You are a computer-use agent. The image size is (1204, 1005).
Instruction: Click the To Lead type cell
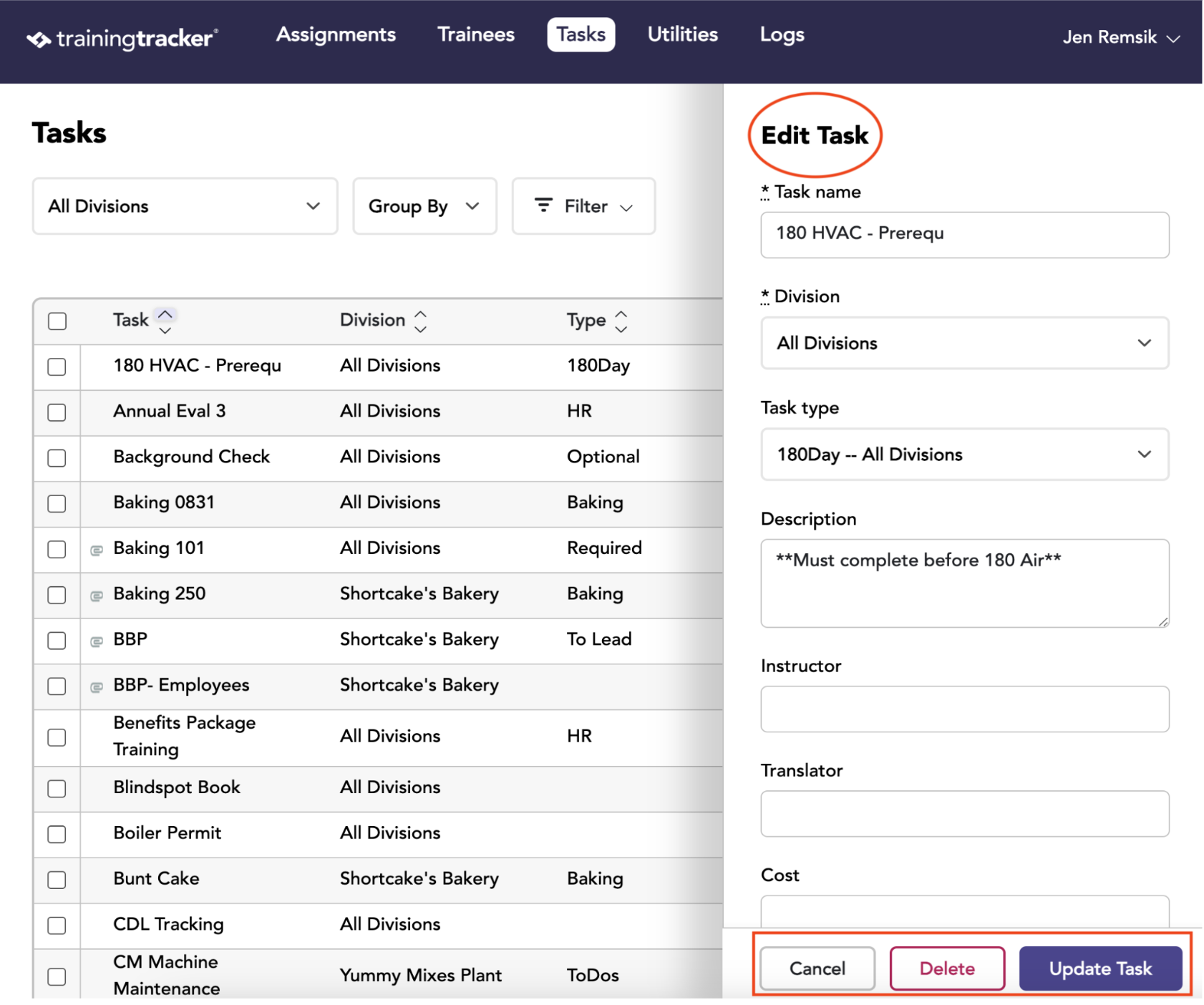599,640
